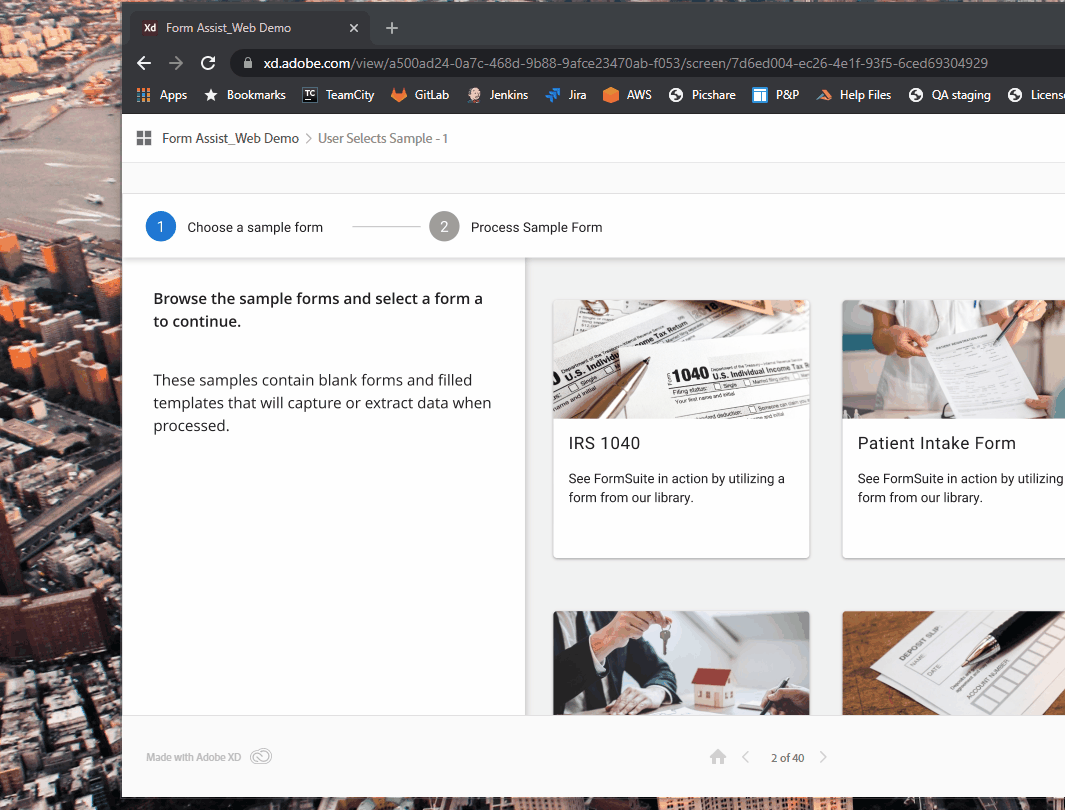Open the Patient Intake Form thumbnail image
The image size is (1065, 810).
(954, 359)
